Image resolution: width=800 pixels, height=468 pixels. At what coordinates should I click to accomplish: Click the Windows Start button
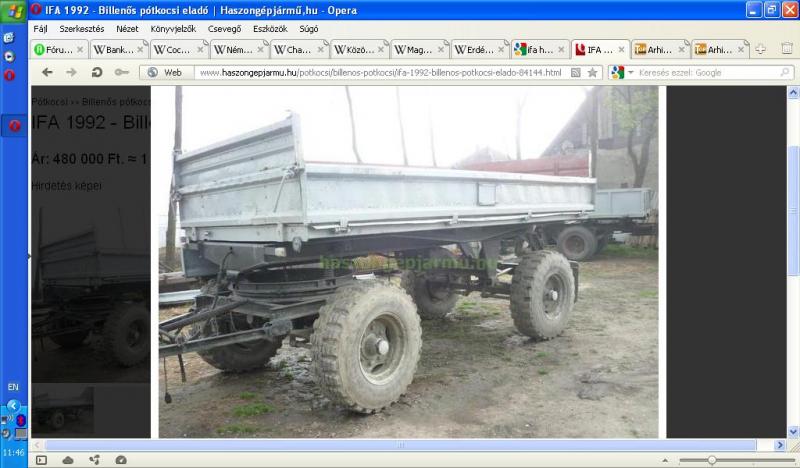click(x=14, y=11)
